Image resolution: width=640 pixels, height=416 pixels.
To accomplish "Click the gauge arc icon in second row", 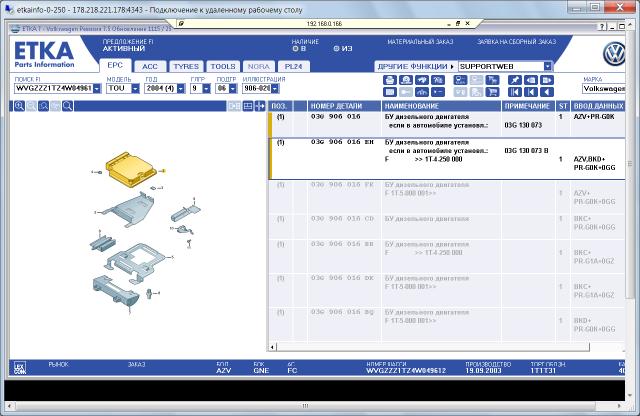I will pos(422,92).
